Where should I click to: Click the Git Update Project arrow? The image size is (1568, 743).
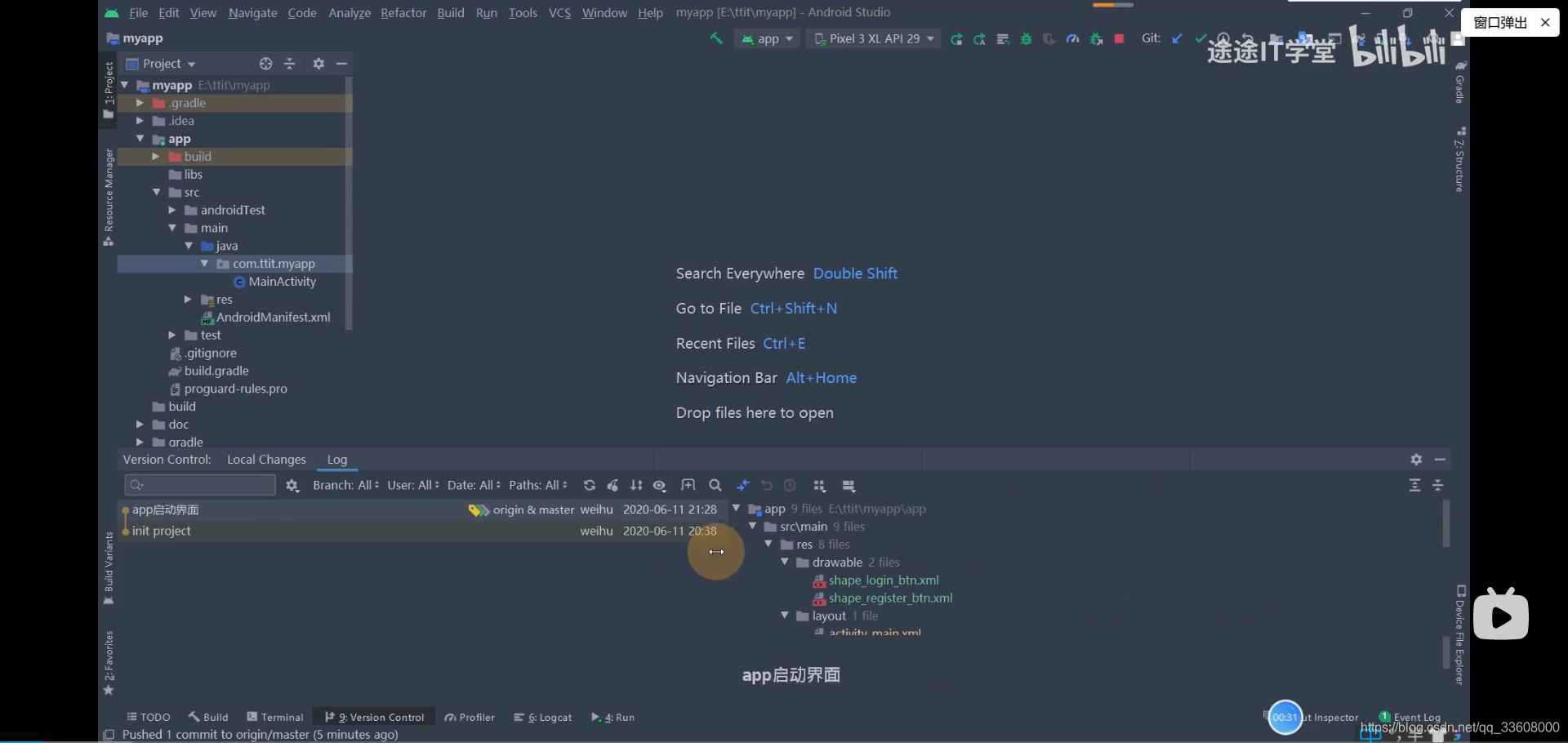(1177, 38)
